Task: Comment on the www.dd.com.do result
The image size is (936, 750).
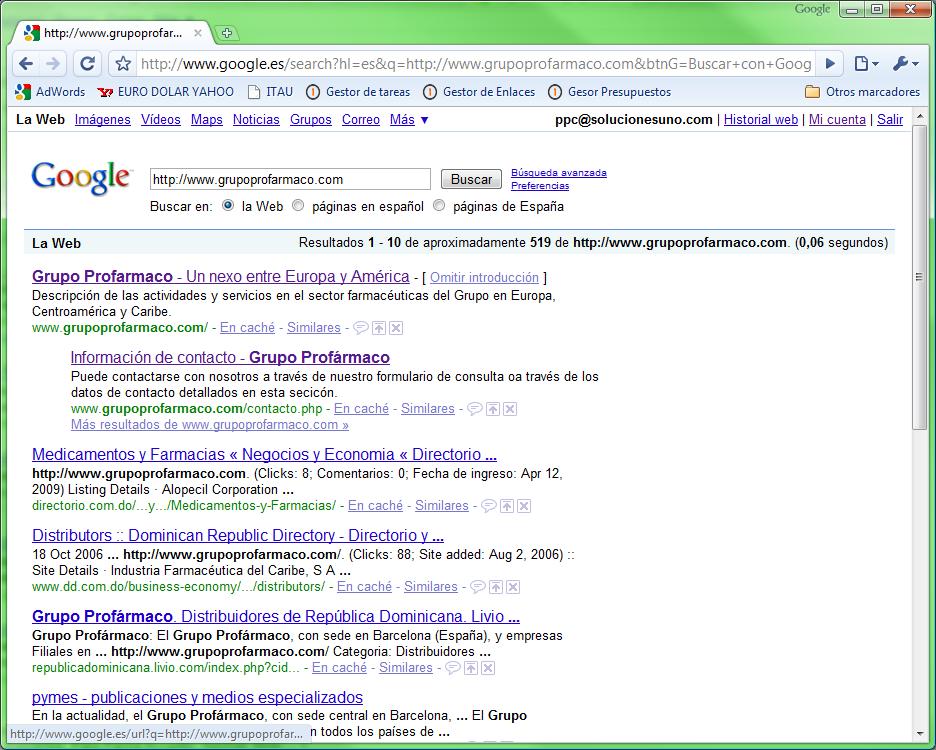Action: (x=478, y=587)
